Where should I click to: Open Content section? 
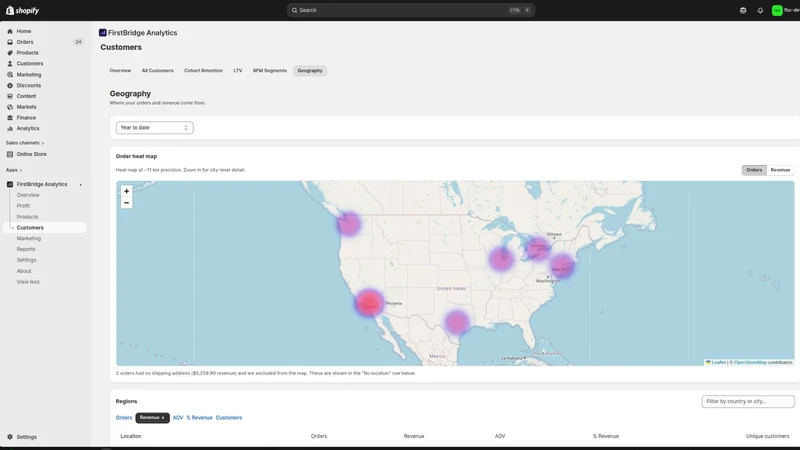coord(26,96)
